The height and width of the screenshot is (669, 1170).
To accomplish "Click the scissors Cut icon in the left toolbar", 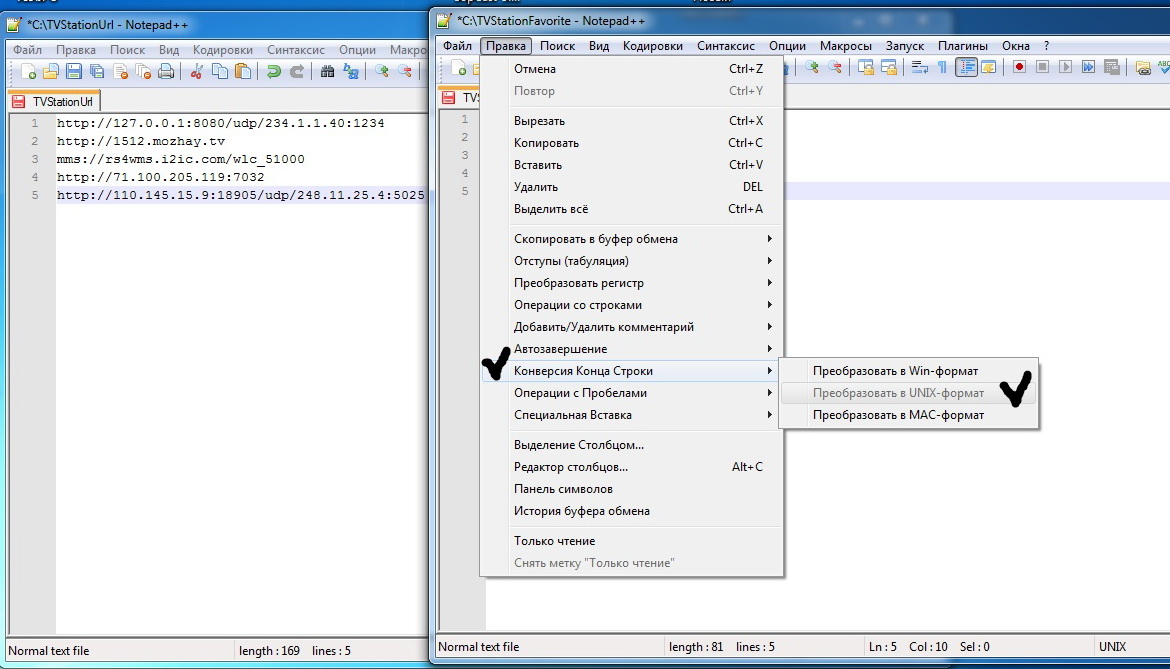I will (197, 71).
